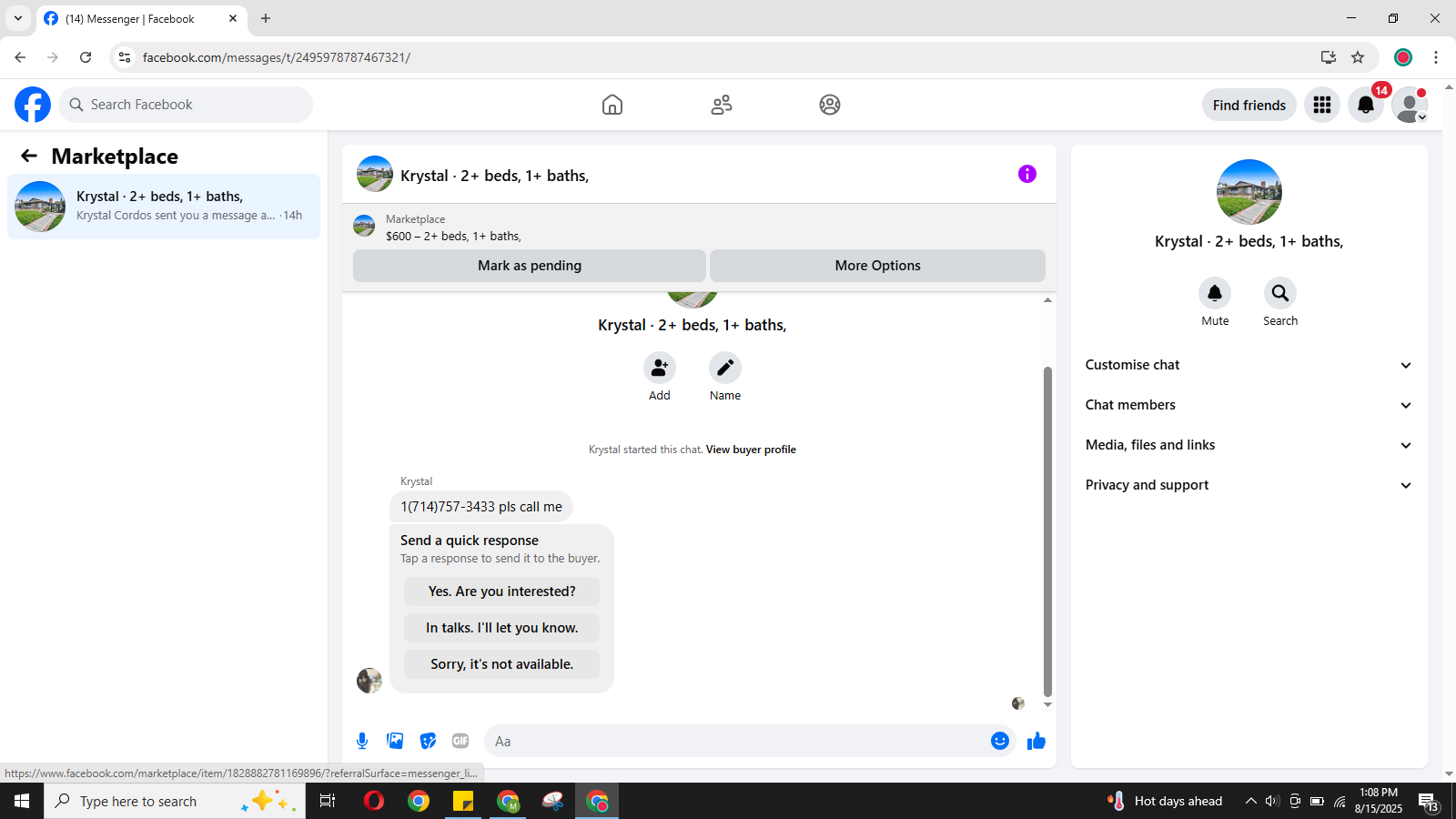
Task: Open the emoji picker in message box
Action: pyautogui.click(x=1000, y=741)
